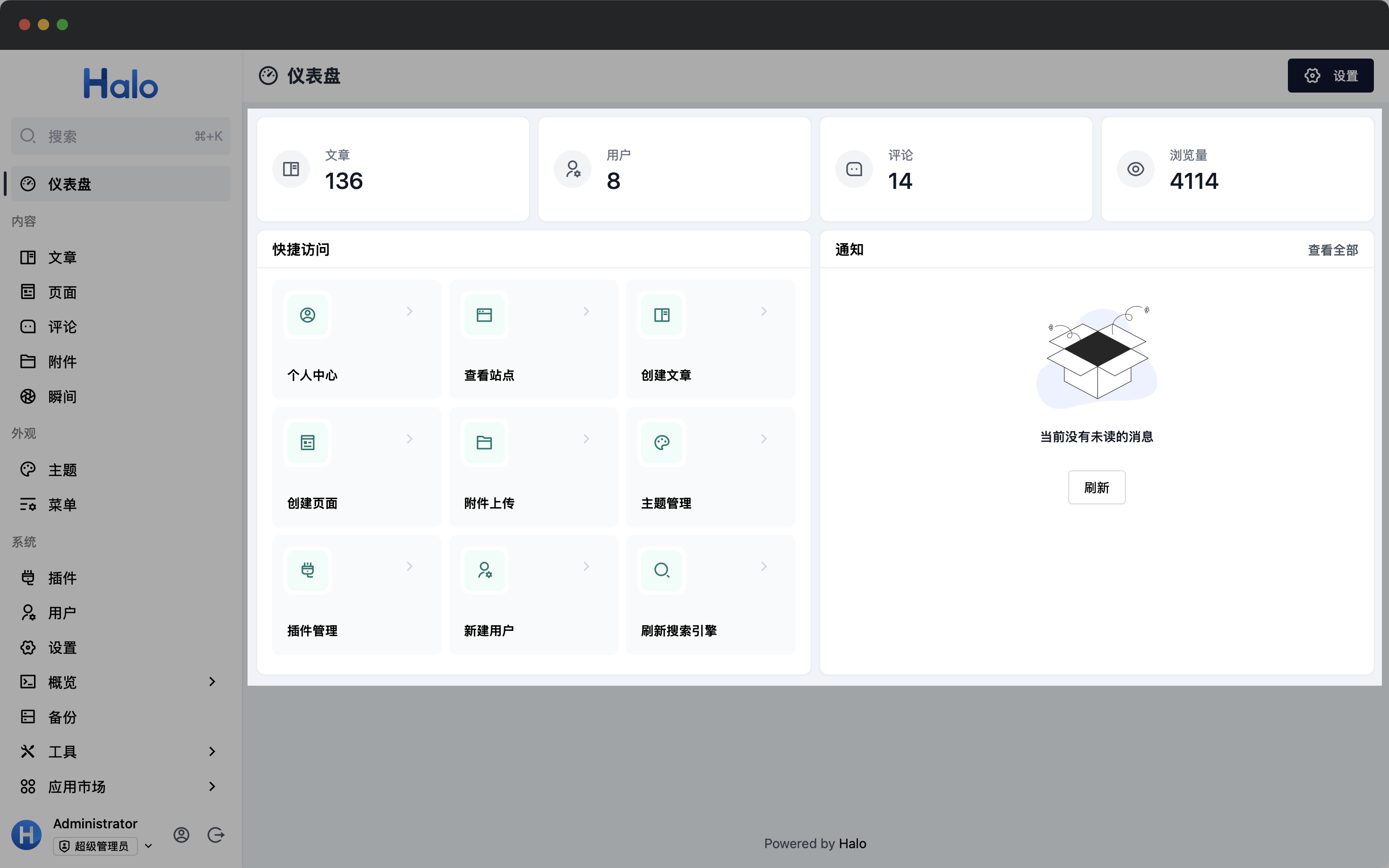Open the profile icon in the sidebar footer

pos(181,834)
